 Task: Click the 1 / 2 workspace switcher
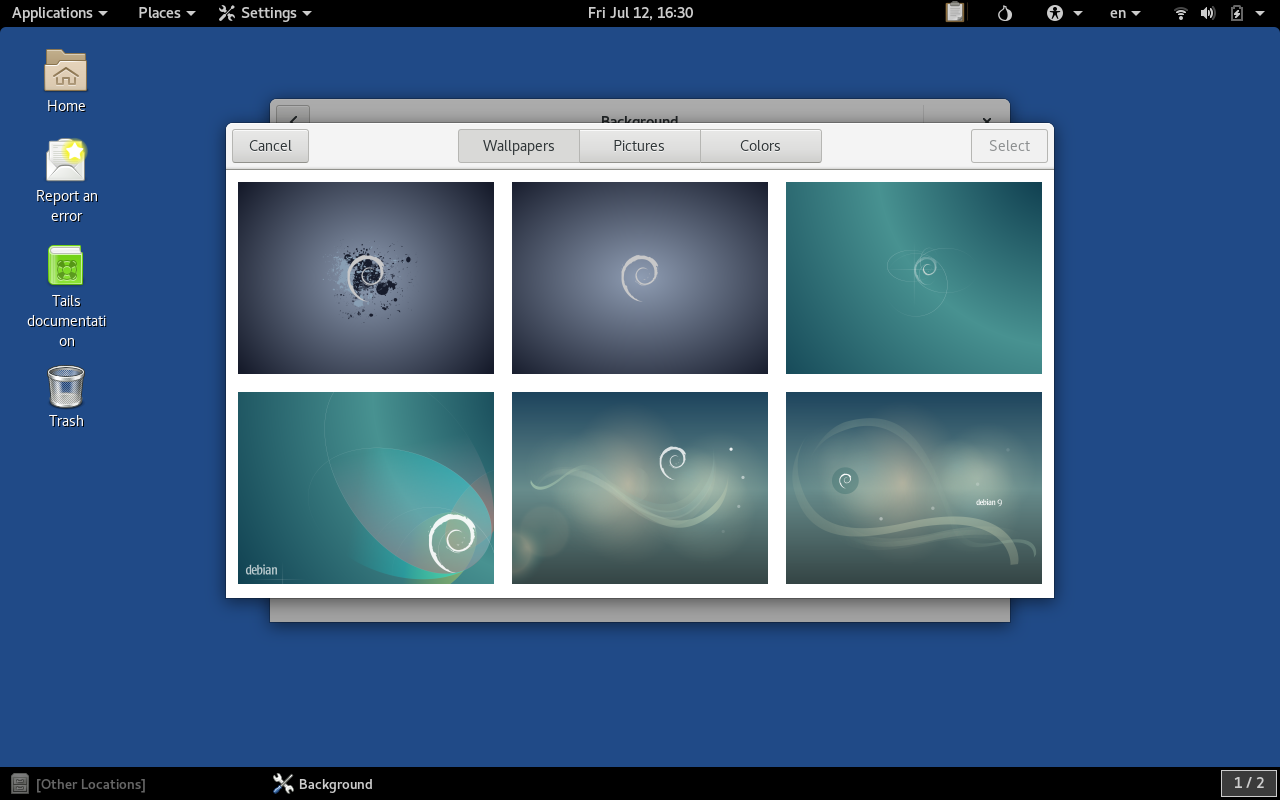pyautogui.click(x=1249, y=783)
